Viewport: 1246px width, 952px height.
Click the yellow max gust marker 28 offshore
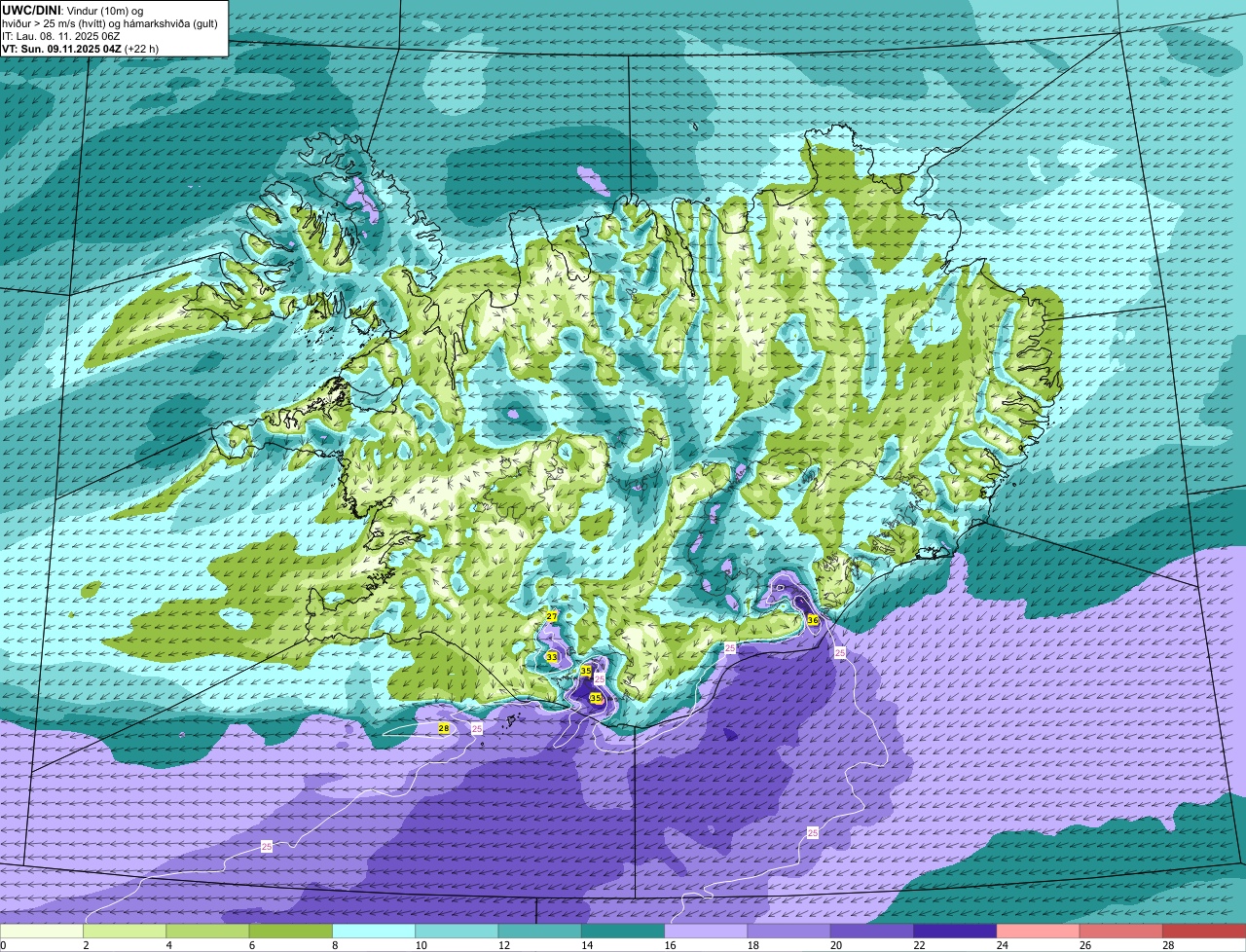[444, 728]
